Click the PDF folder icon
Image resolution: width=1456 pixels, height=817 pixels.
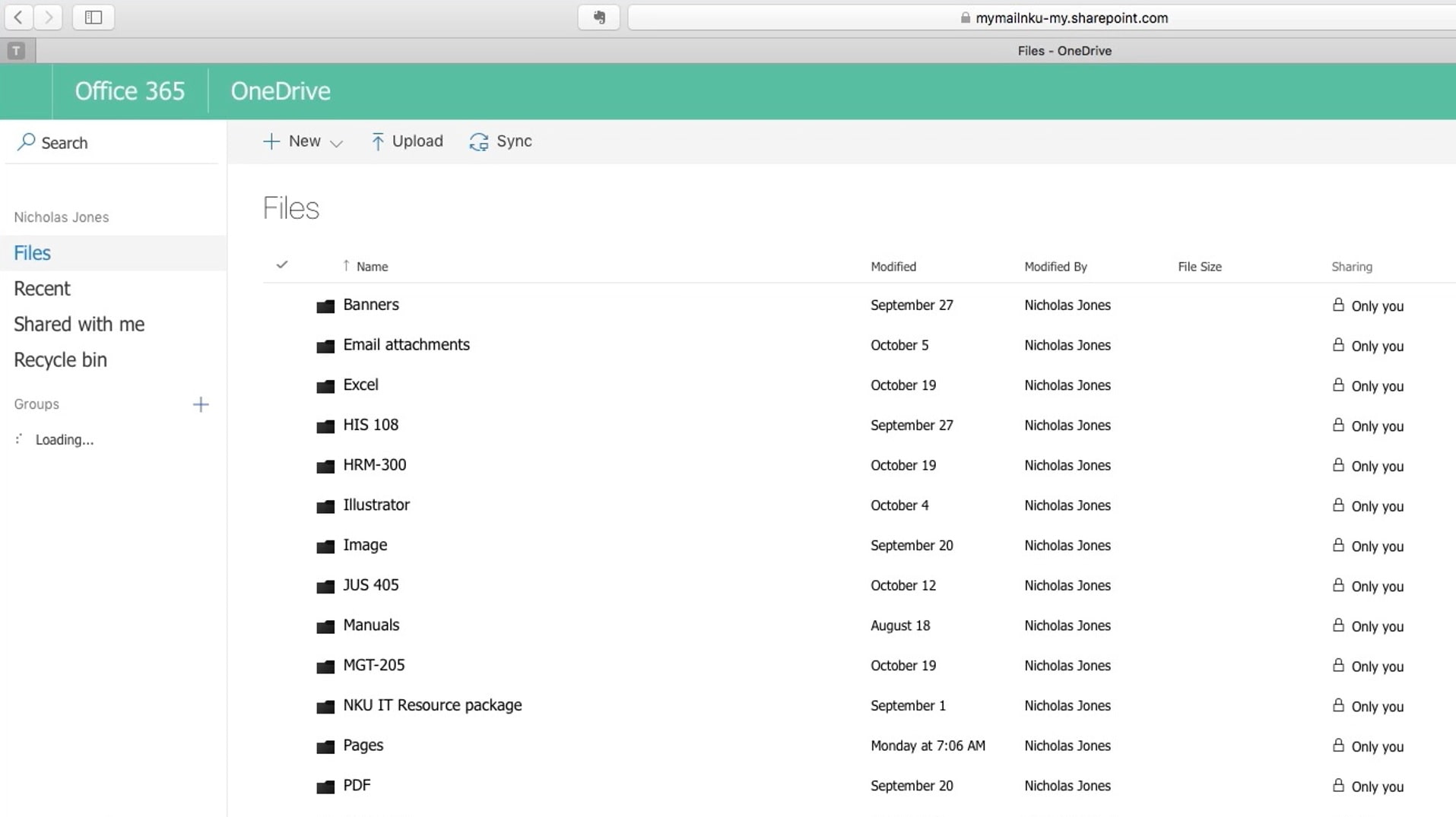click(x=325, y=787)
